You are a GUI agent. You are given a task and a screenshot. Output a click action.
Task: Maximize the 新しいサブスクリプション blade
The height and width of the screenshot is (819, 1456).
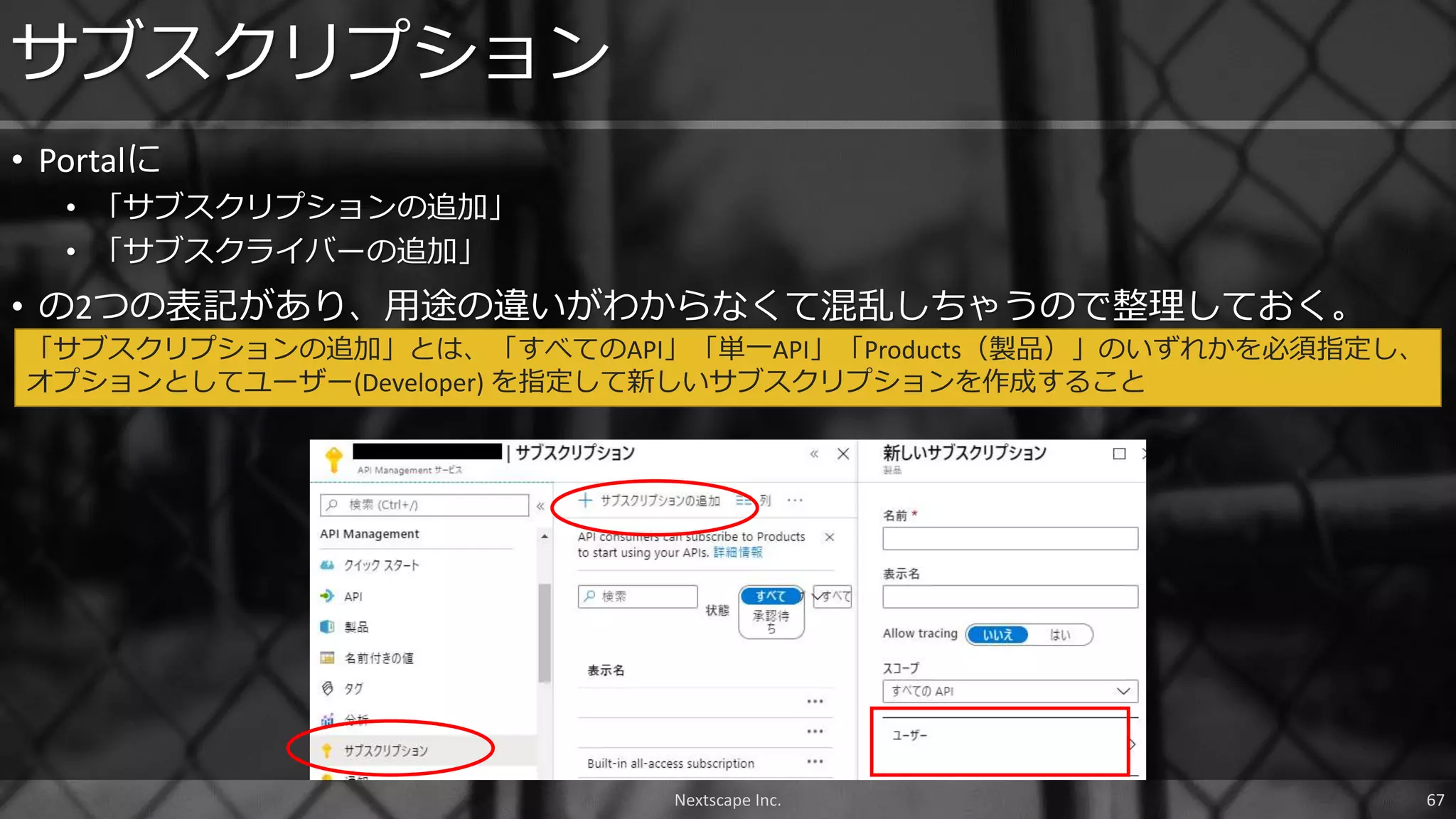pos(1119,454)
